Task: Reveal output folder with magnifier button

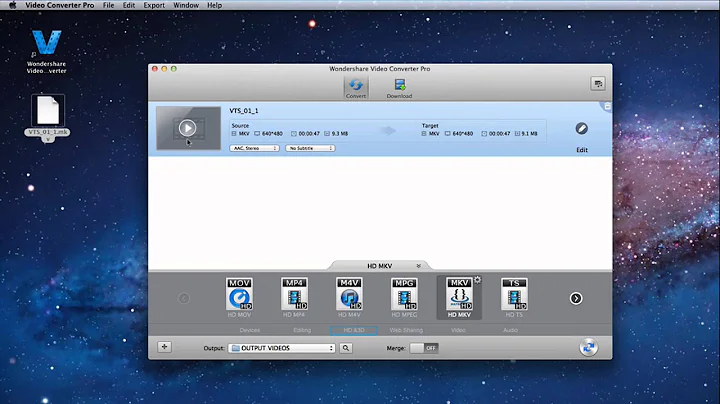Action: [x=346, y=348]
